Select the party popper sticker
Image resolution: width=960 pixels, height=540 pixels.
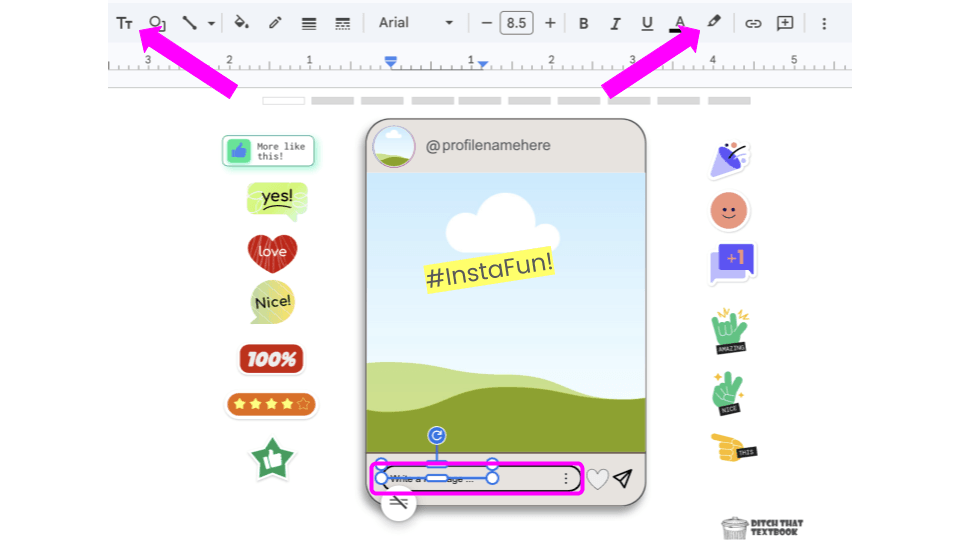point(729,159)
